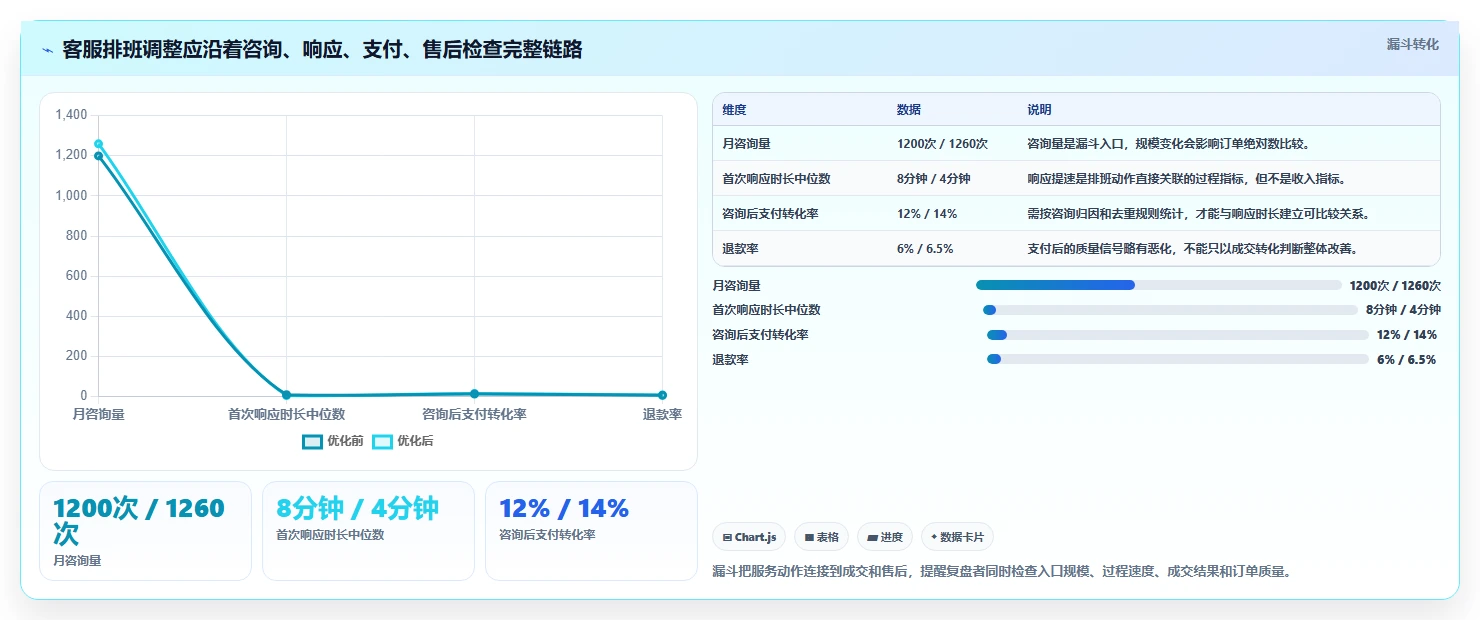Click the footer note starting with 漏斗把服务动作
This screenshot has width=1480, height=620.
(x=1004, y=571)
